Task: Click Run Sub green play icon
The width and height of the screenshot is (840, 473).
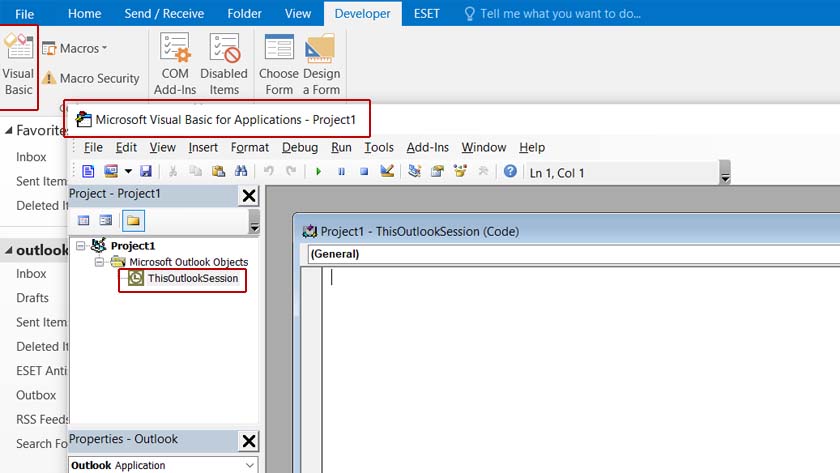Action: pyautogui.click(x=318, y=171)
